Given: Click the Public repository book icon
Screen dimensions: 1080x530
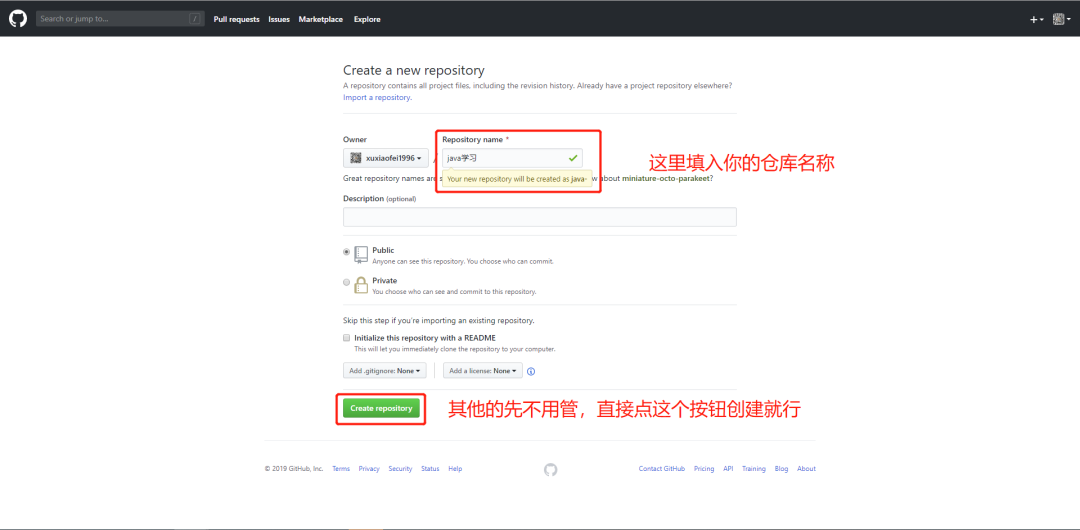Looking at the screenshot, I should 362,254.
